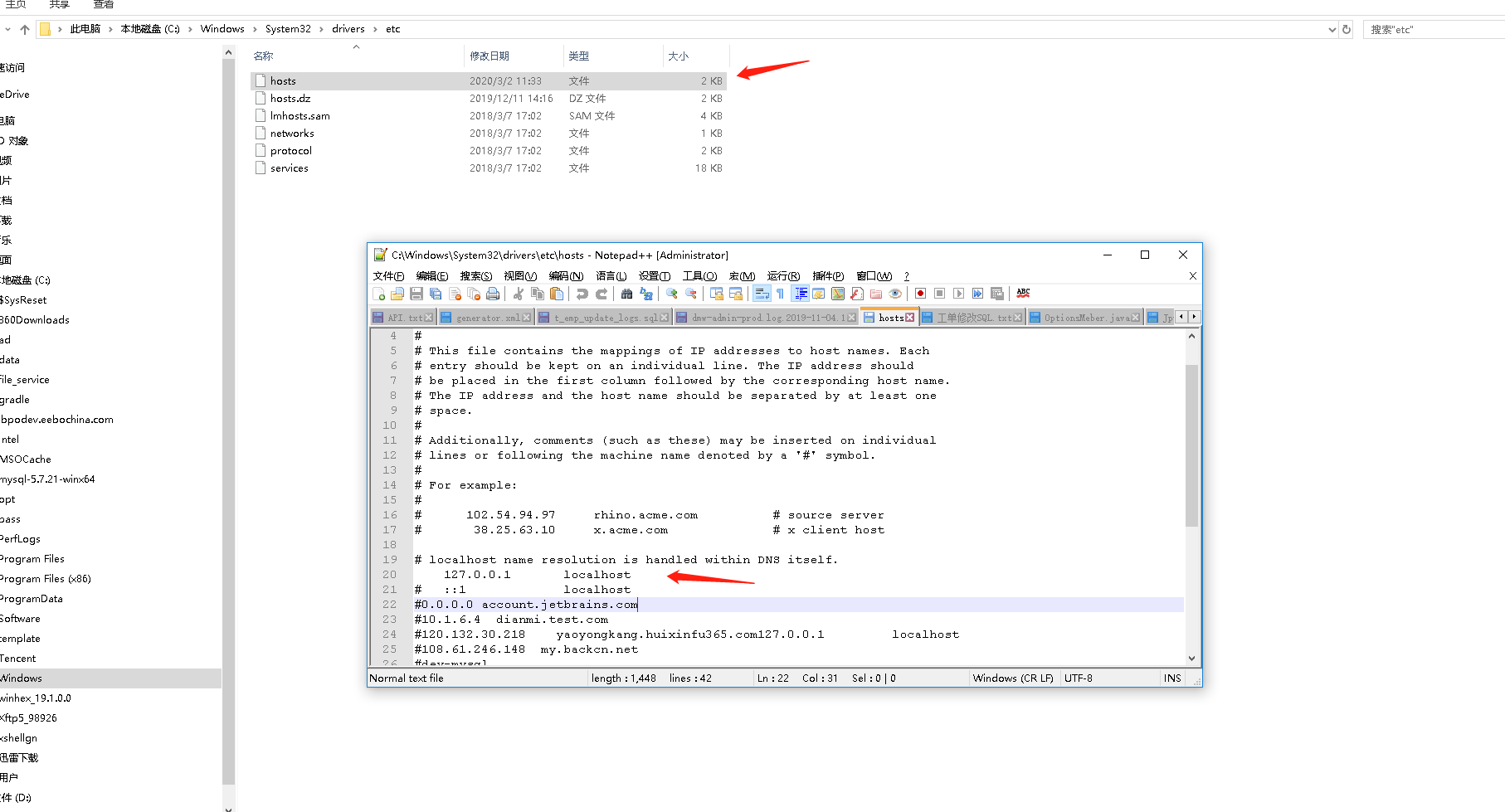This screenshot has height=812, width=1505.
Task: Go up one folder level in Explorer
Action: coord(25,30)
